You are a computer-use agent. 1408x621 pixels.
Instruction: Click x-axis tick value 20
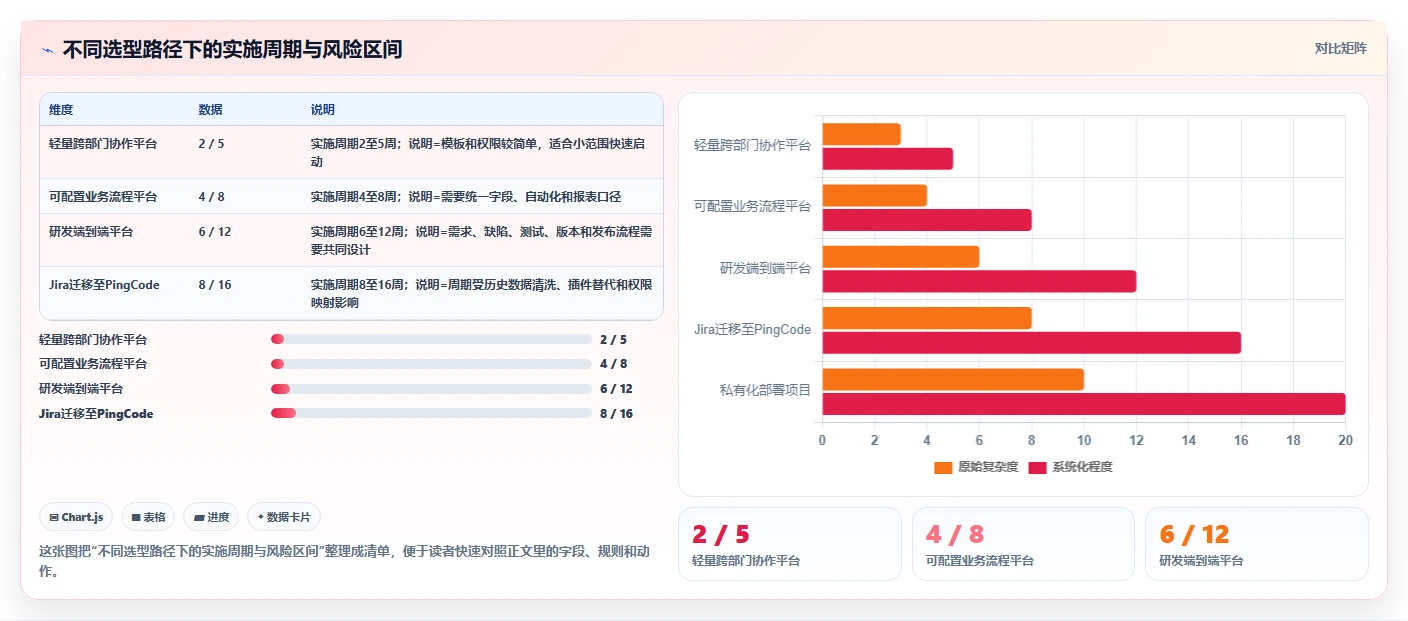pyautogui.click(x=1345, y=440)
